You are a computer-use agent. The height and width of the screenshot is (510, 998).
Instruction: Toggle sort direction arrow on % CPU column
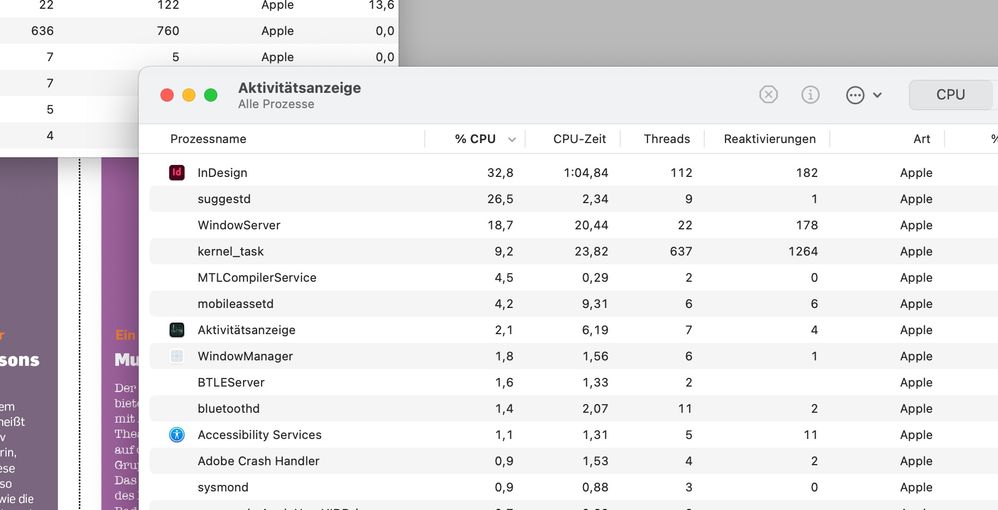coord(512,139)
